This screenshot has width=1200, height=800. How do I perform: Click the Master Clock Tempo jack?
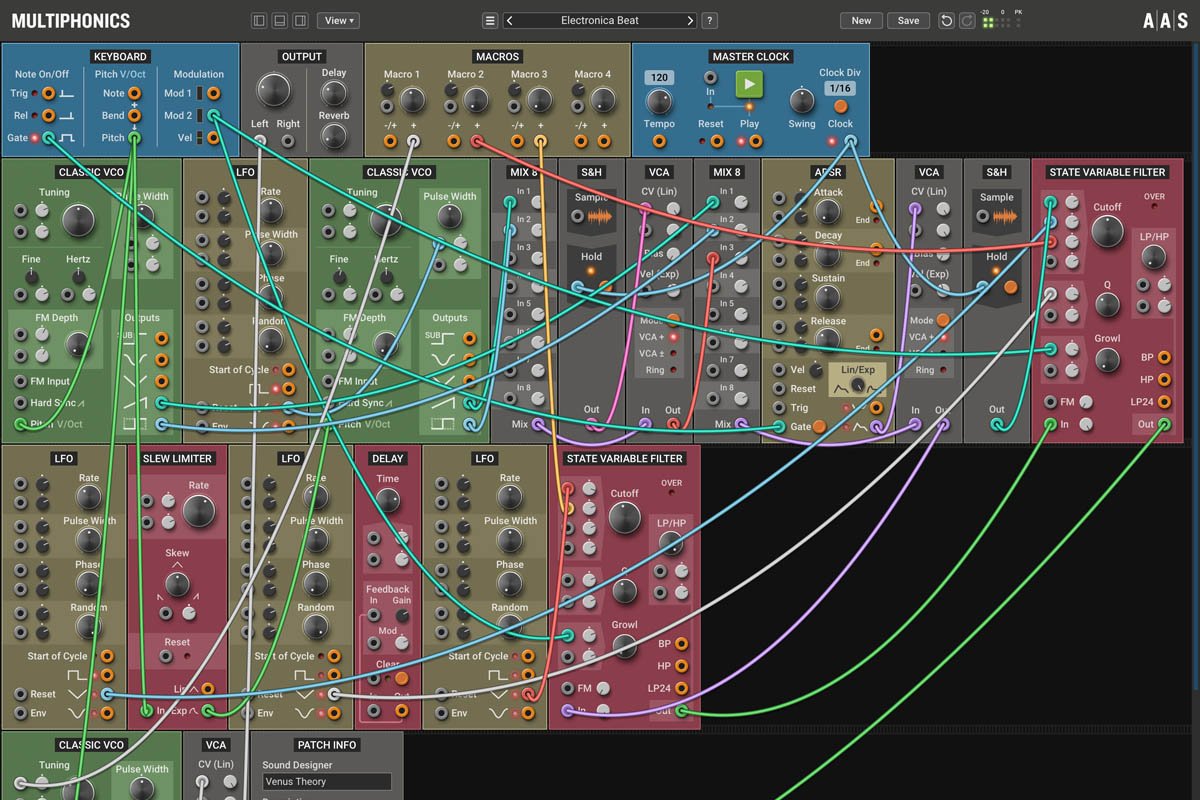click(x=659, y=140)
